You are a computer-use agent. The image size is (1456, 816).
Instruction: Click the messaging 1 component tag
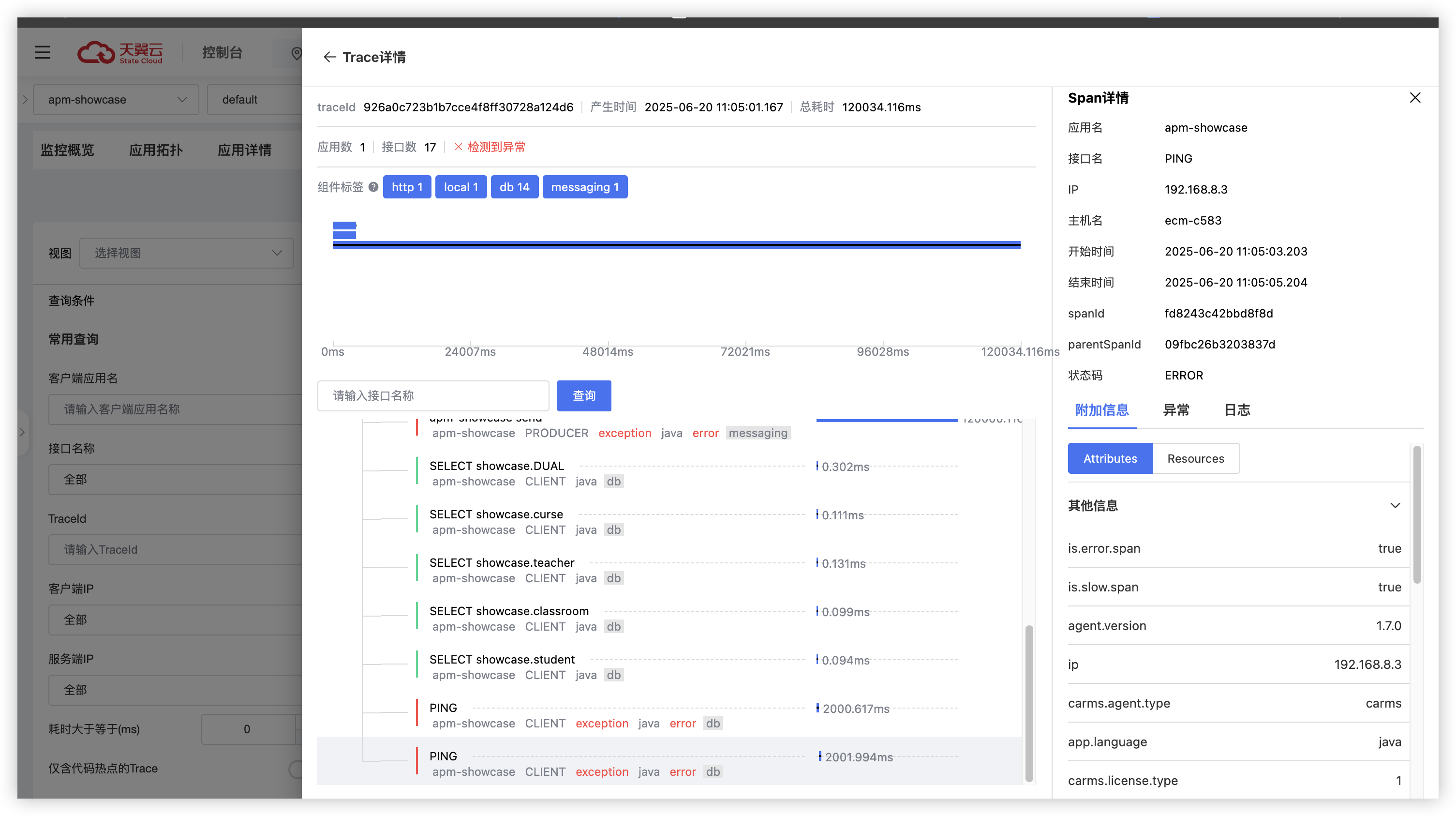(x=585, y=187)
